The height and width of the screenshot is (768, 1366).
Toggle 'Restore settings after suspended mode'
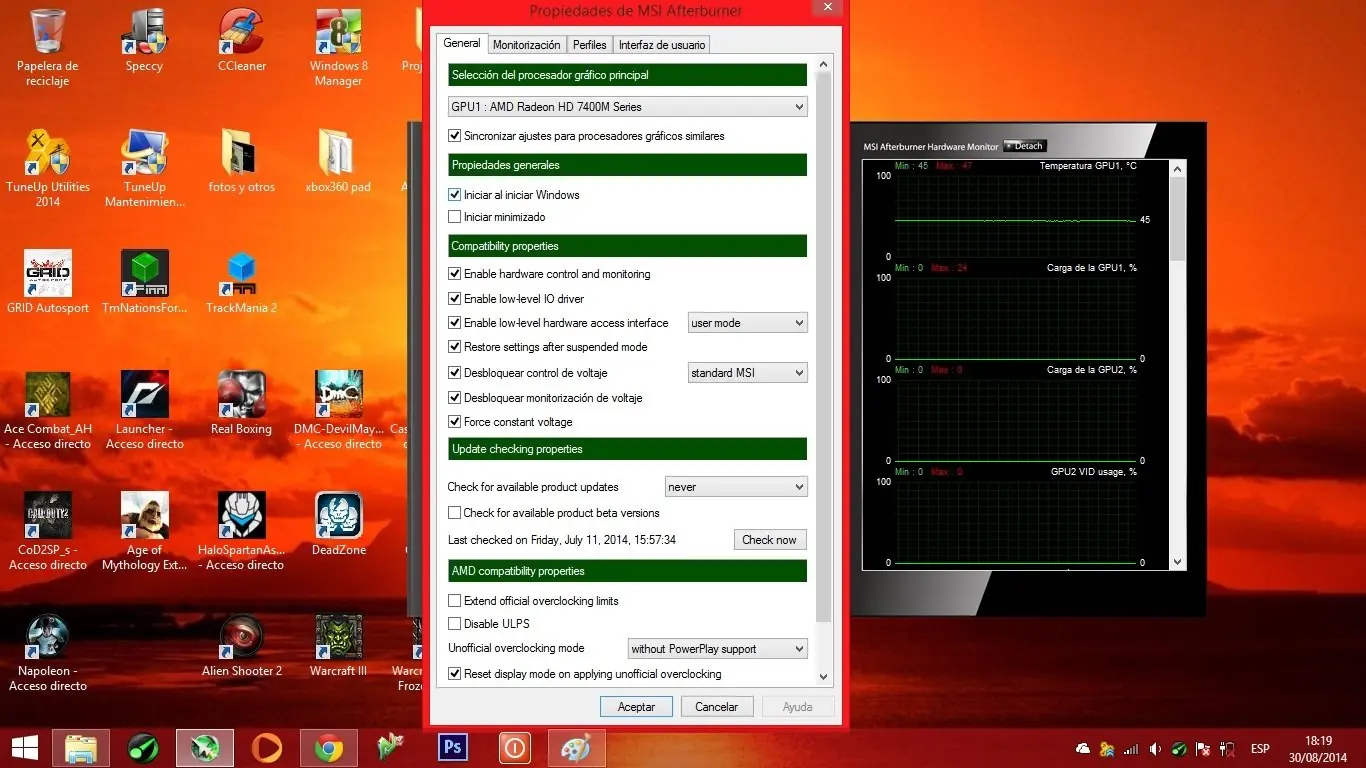455,347
